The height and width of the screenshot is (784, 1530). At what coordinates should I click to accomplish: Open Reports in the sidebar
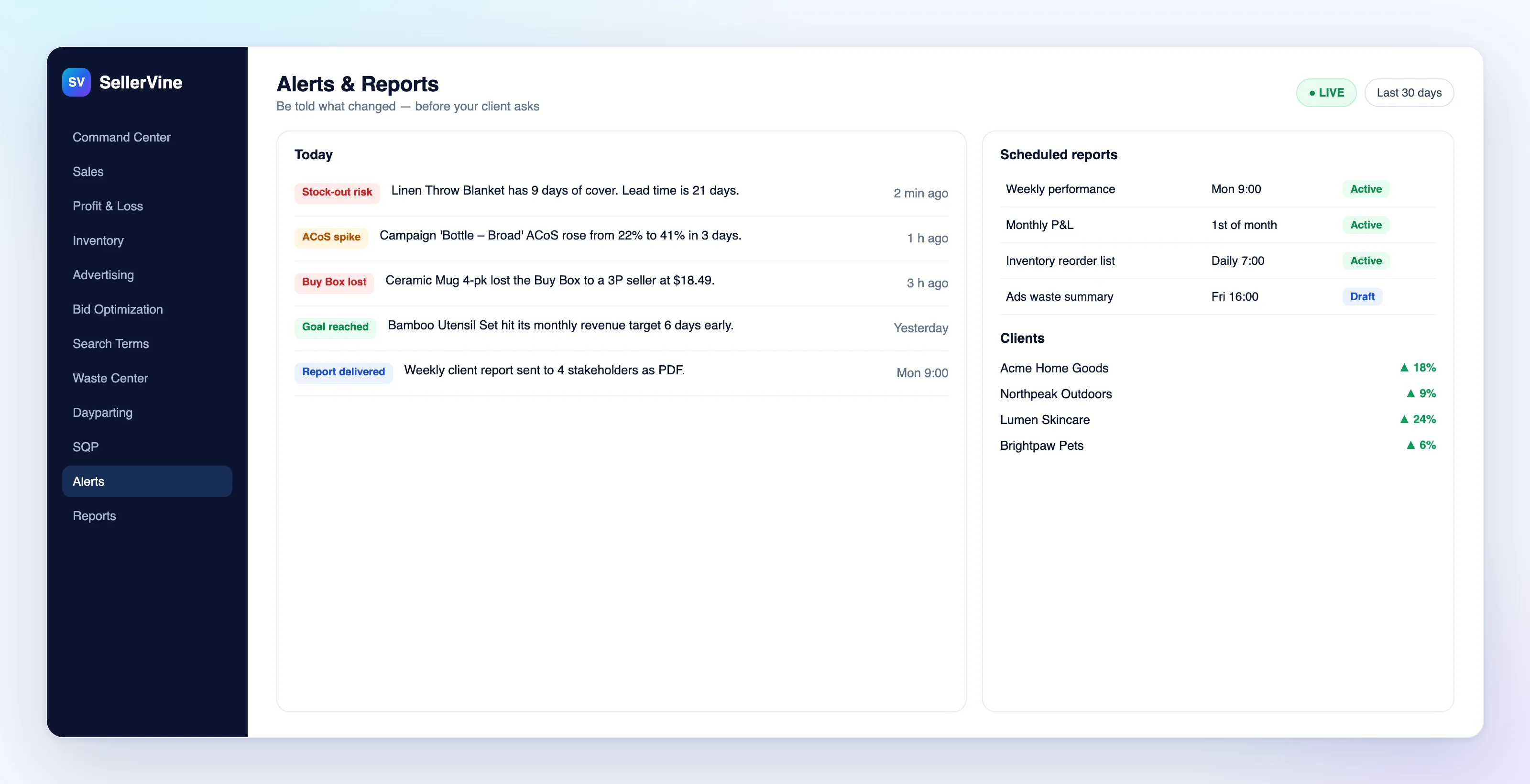(147, 516)
